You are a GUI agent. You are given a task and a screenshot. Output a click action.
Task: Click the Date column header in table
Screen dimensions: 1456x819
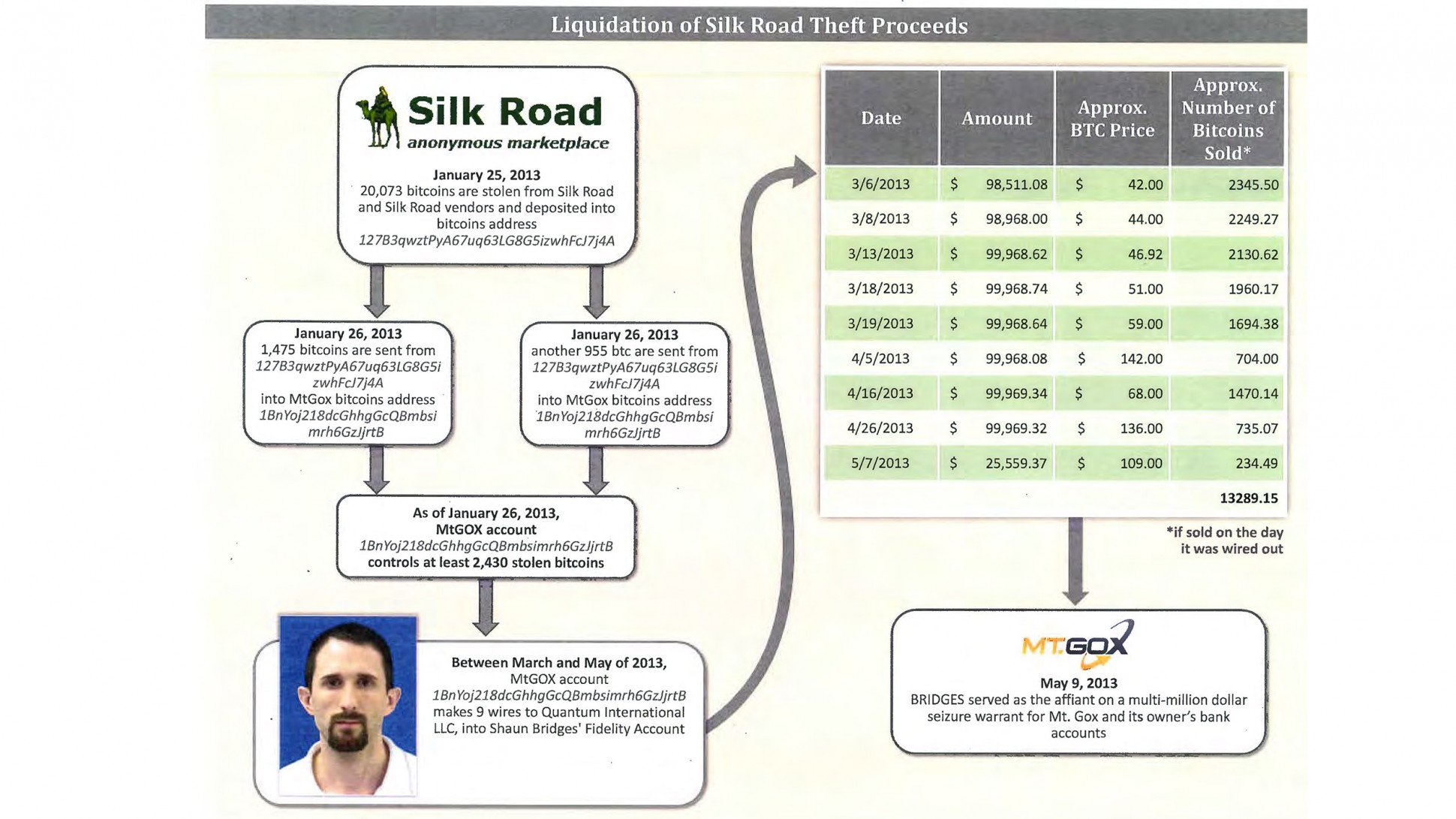point(879,119)
